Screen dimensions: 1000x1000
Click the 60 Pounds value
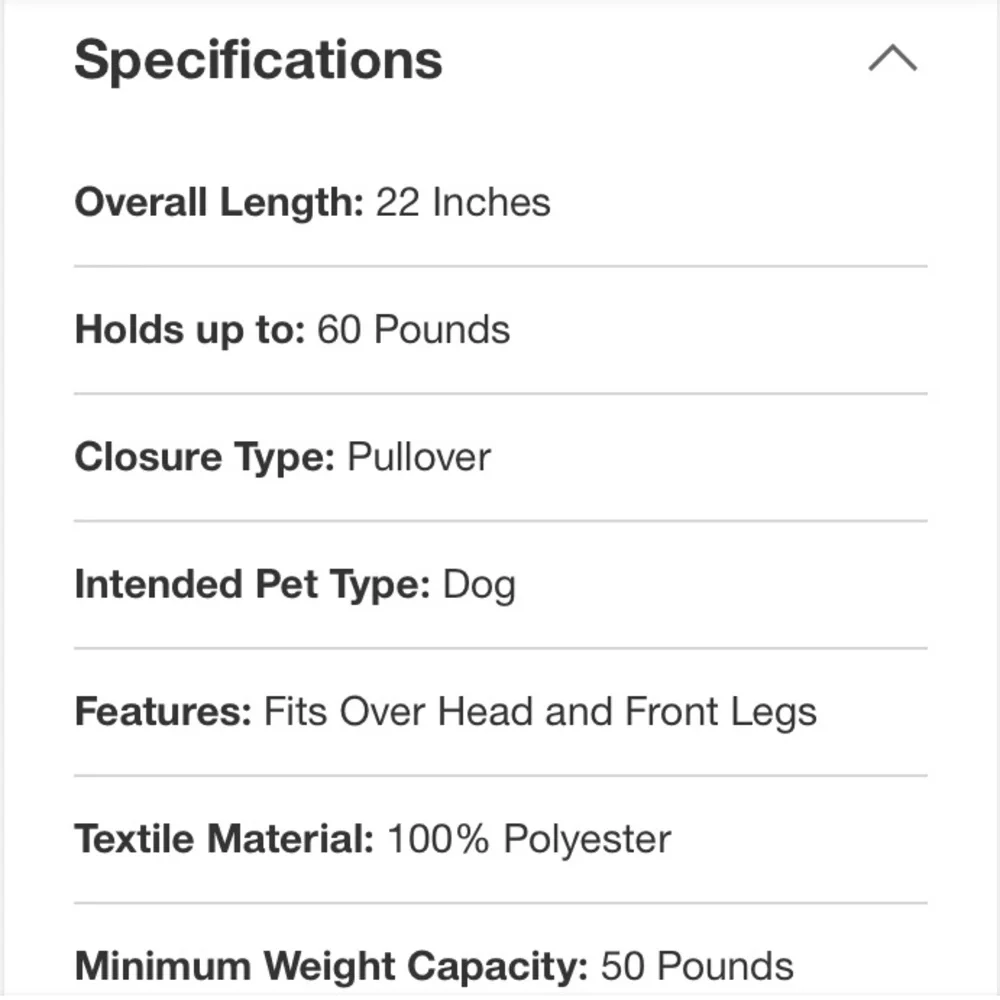click(413, 330)
